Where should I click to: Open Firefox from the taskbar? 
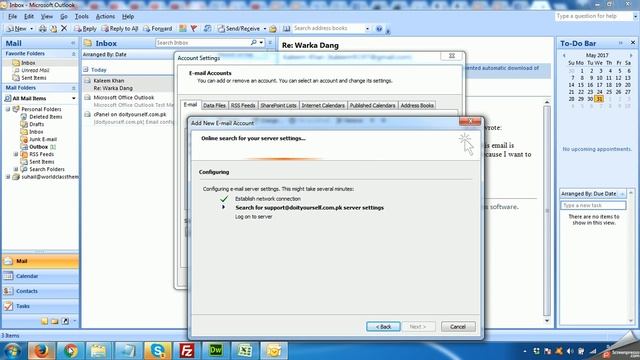(41, 351)
